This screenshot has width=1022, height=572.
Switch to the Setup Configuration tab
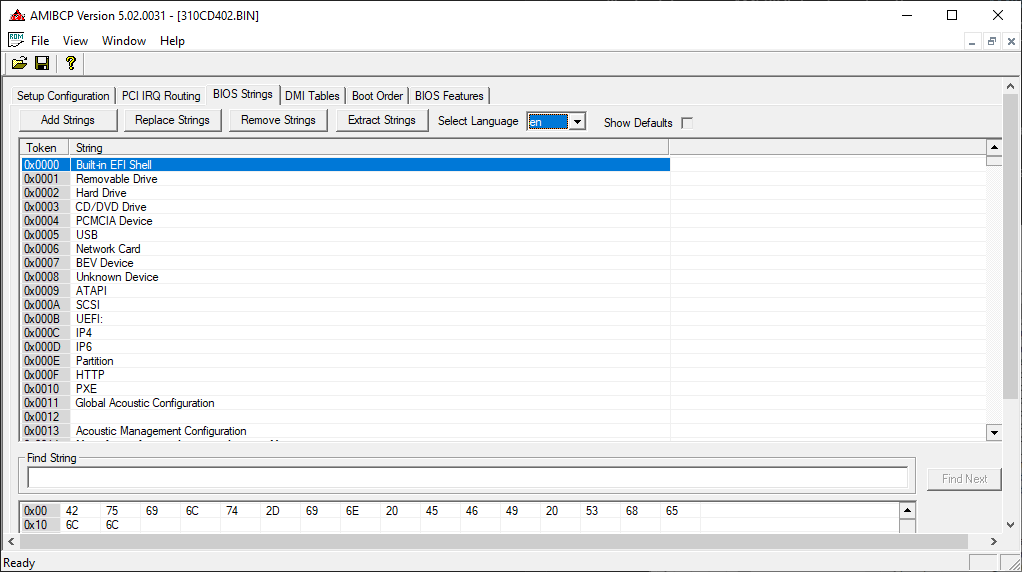(x=63, y=96)
